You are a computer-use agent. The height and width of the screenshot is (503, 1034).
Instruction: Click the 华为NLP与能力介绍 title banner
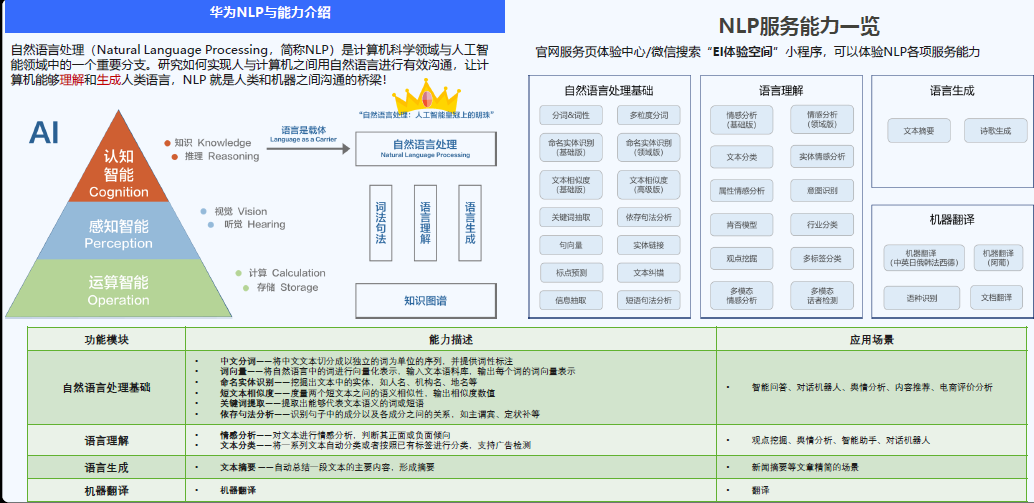255,16
